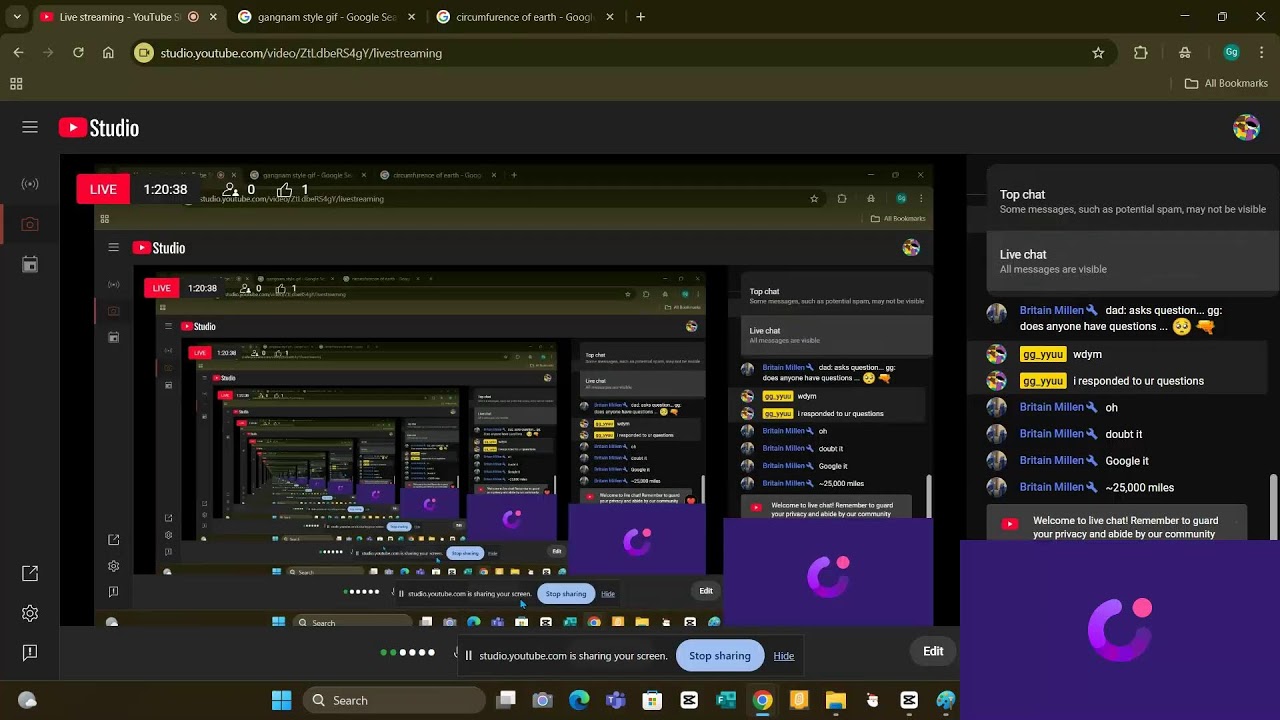Open the Manage calendar icon in the left sidebar
This screenshot has height=720, width=1280.
(30, 265)
